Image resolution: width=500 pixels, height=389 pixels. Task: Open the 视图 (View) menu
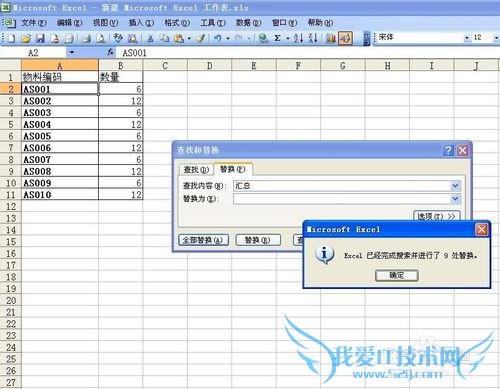pos(105,23)
